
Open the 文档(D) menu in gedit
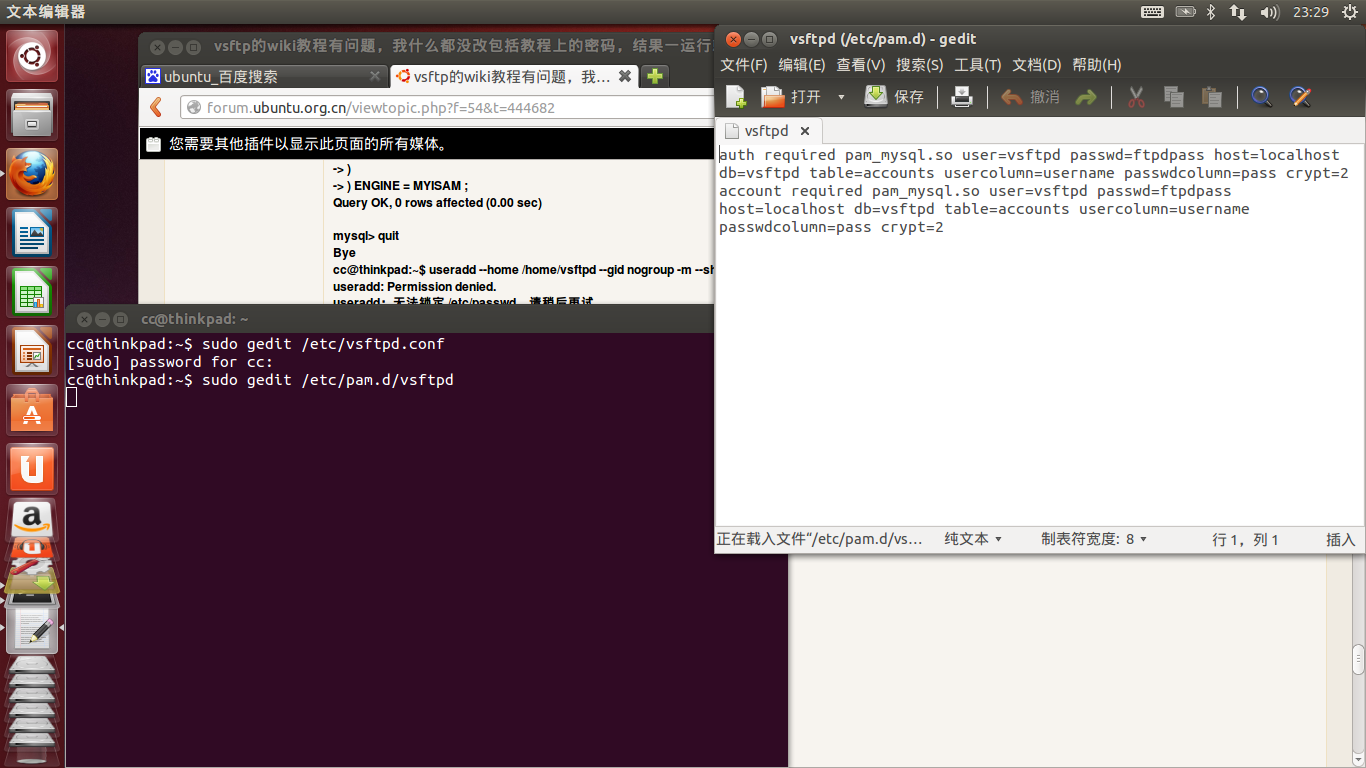(1037, 65)
